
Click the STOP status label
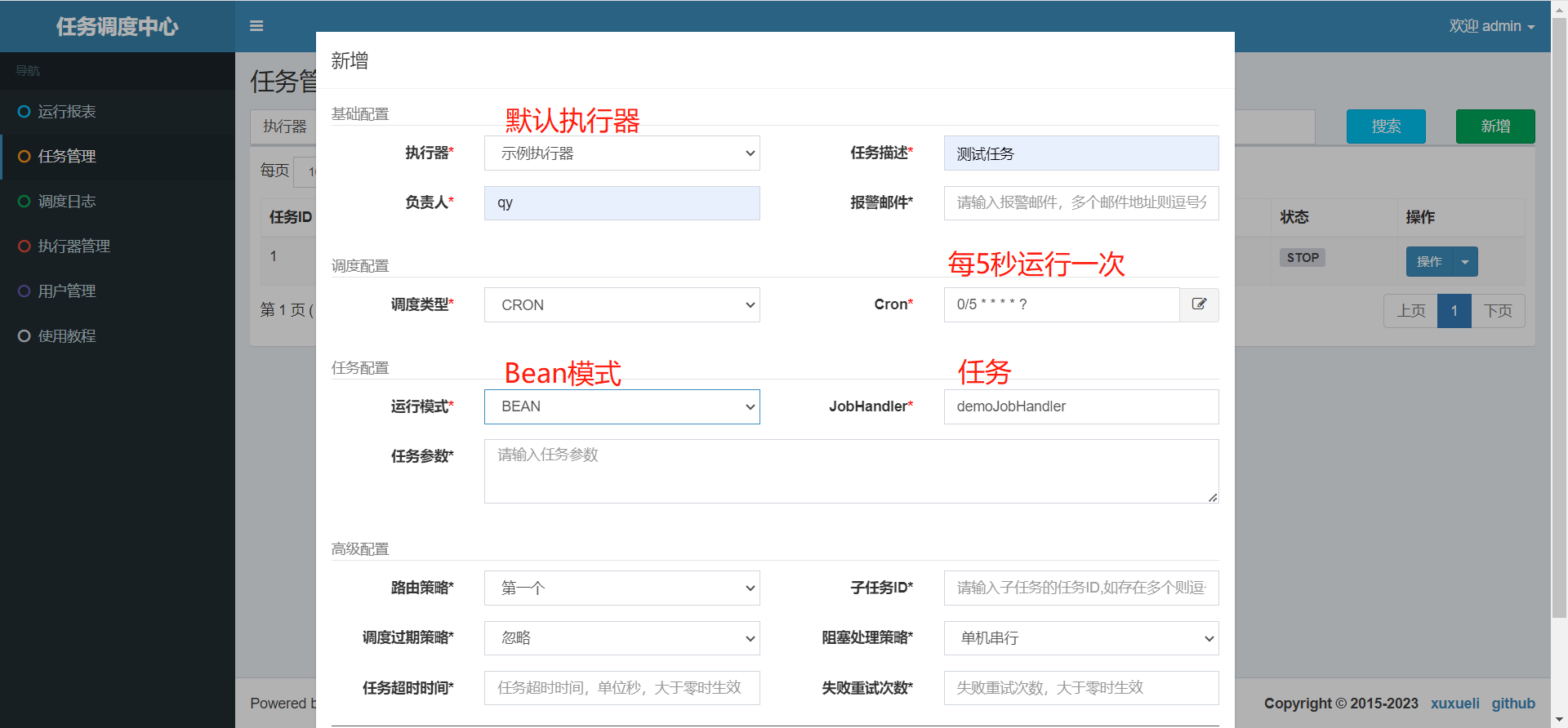click(1303, 258)
